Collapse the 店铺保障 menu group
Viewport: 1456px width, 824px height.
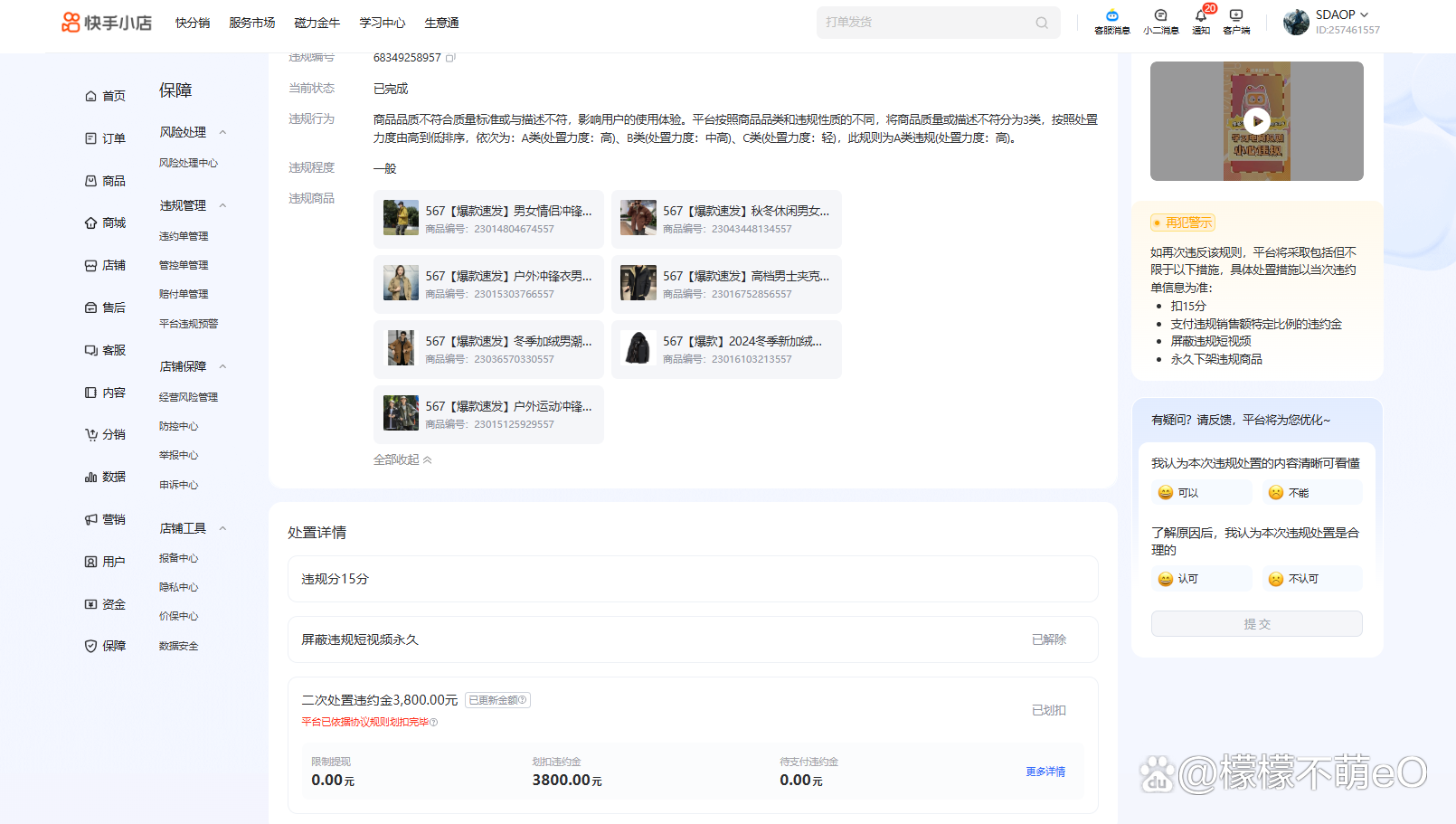point(222,366)
